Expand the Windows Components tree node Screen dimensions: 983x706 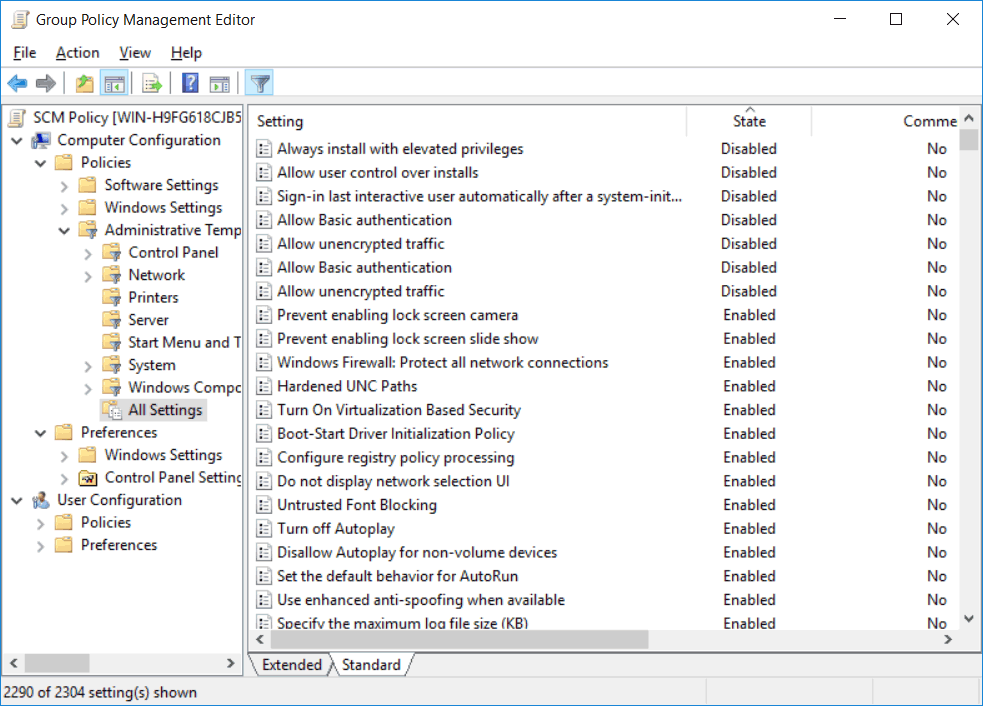click(88, 389)
